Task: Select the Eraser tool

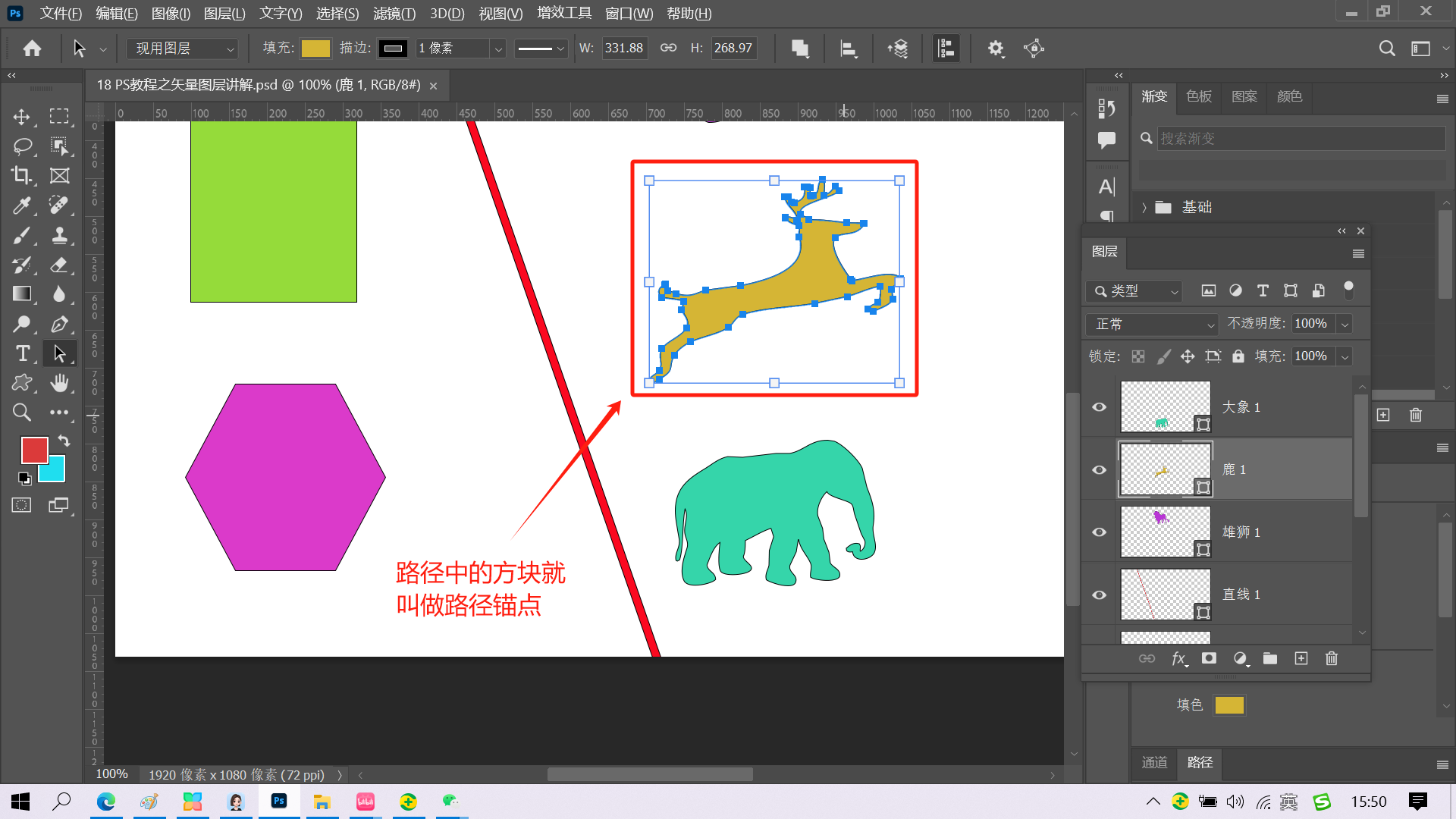Action: click(59, 265)
